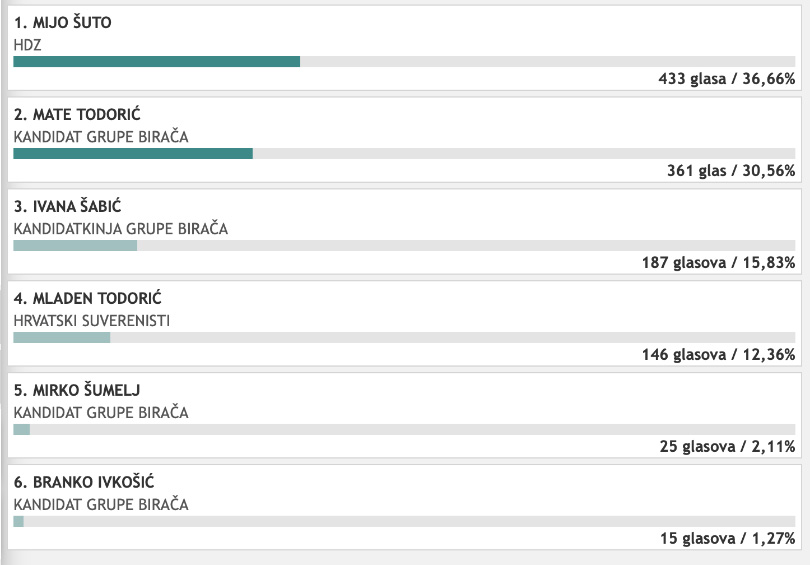Click Ivana Šabić's light teal bar
The height and width of the screenshot is (565, 810).
point(75,245)
